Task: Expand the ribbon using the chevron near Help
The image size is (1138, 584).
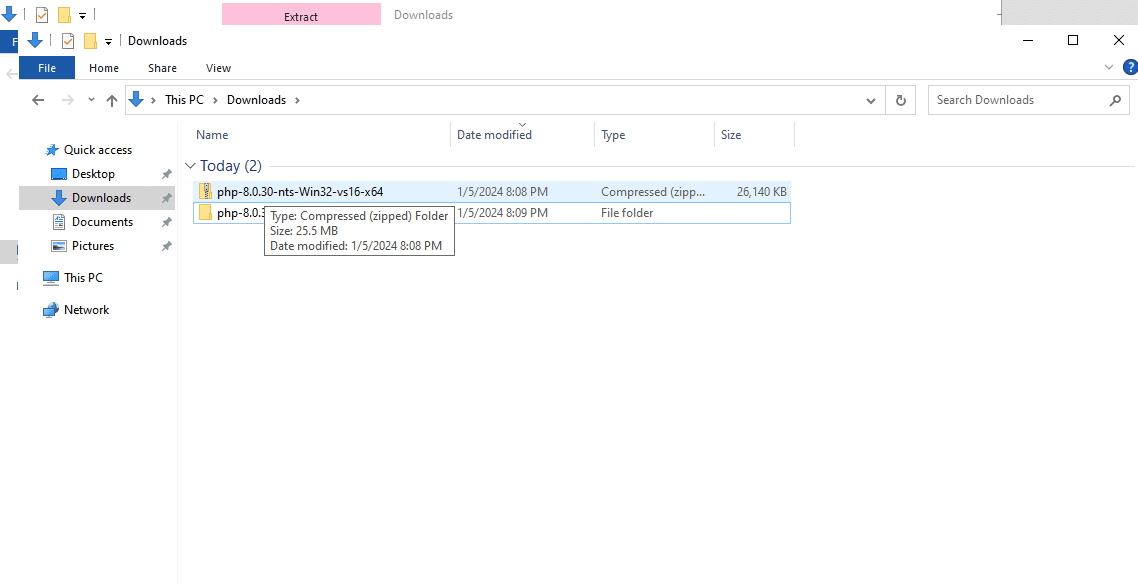Action: coord(1108,67)
